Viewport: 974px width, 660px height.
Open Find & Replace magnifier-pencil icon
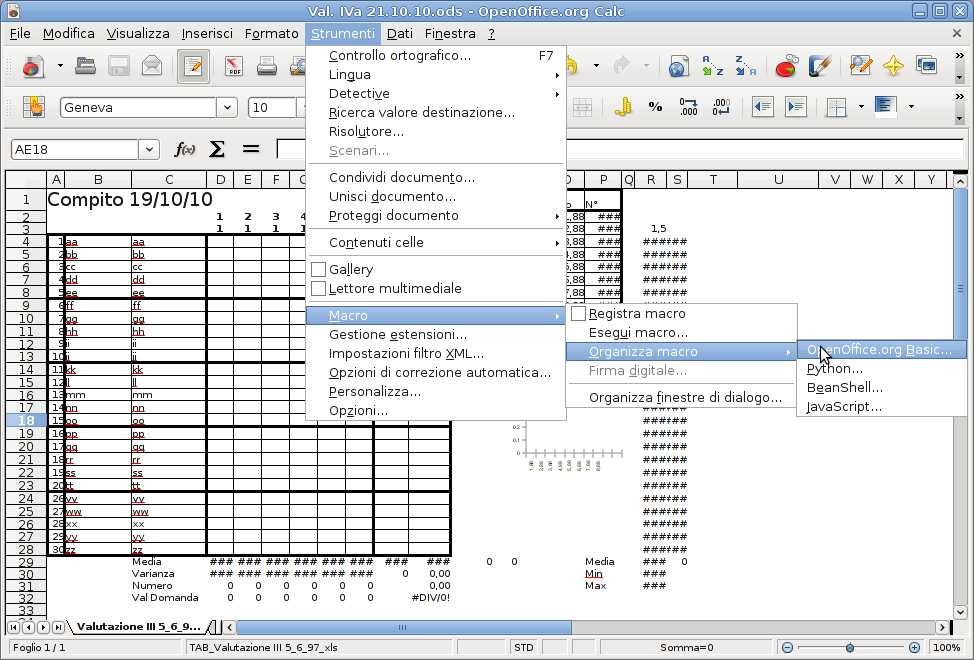860,66
